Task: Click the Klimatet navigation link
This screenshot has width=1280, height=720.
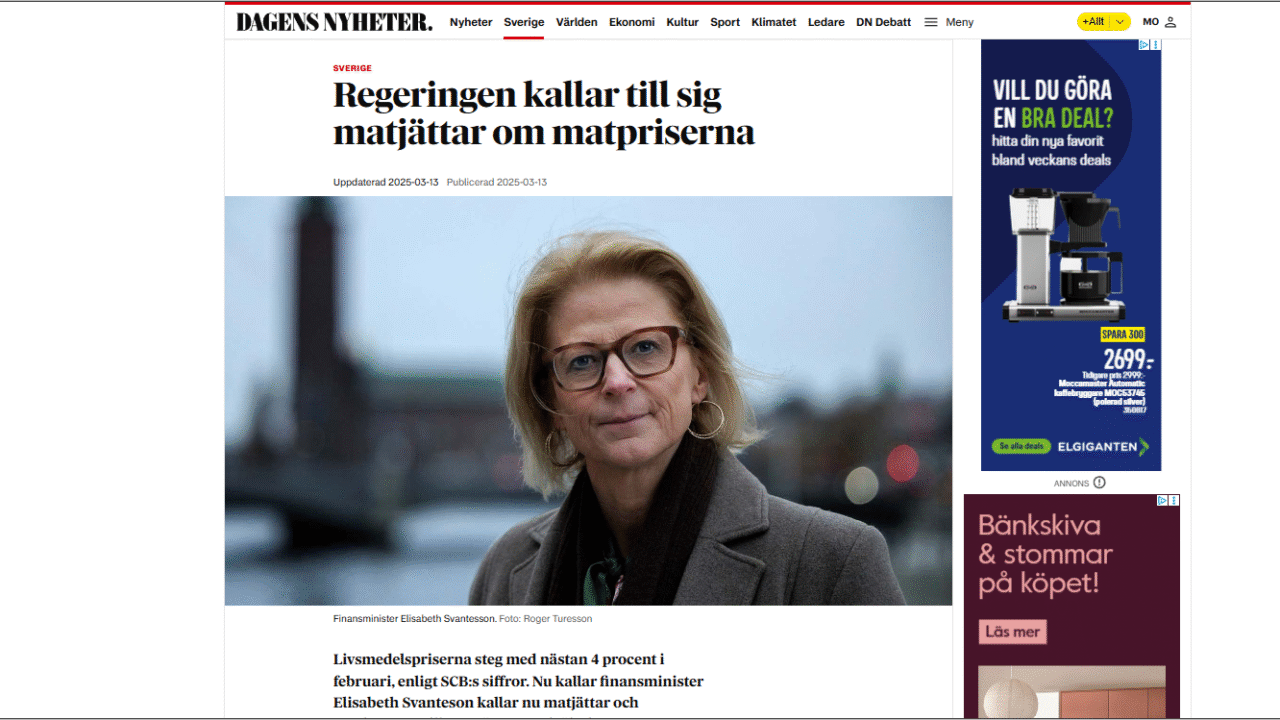Action: 774,22
